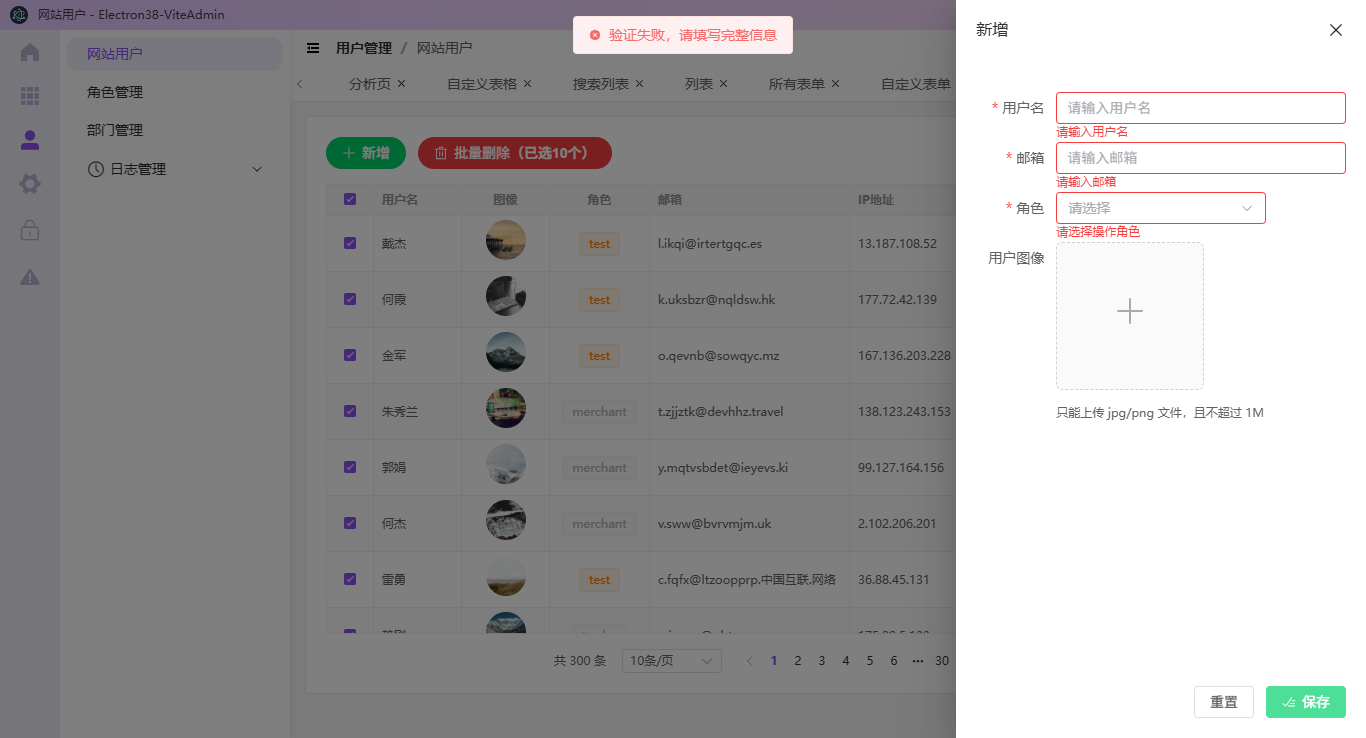Open the 请选择 role dropdown
The width and height of the screenshot is (1366, 738).
point(1160,207)
